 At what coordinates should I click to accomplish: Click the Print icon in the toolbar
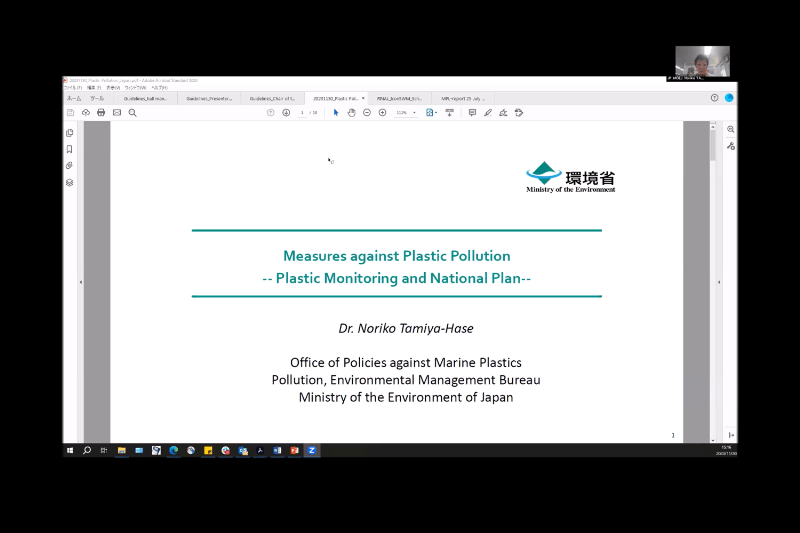coord(101,113)
